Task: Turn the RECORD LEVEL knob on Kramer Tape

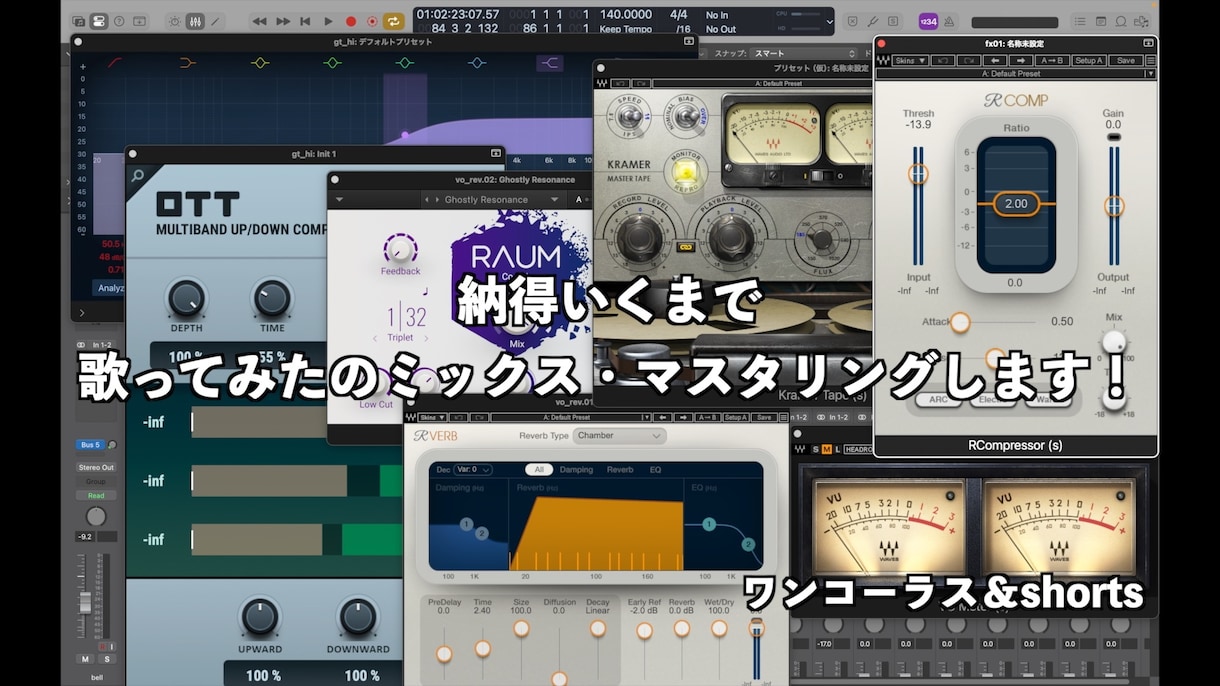Action: [x=641, y=238]
